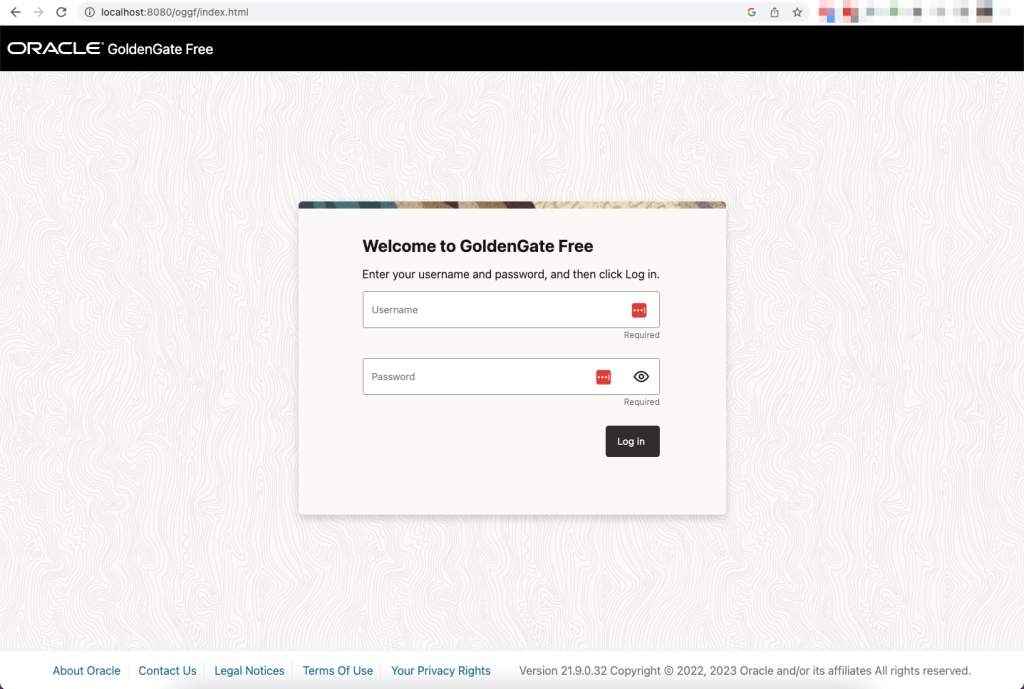Open the share page icon
The height and width of the screenshot is (689, 1024).
[x=774, y=12]
